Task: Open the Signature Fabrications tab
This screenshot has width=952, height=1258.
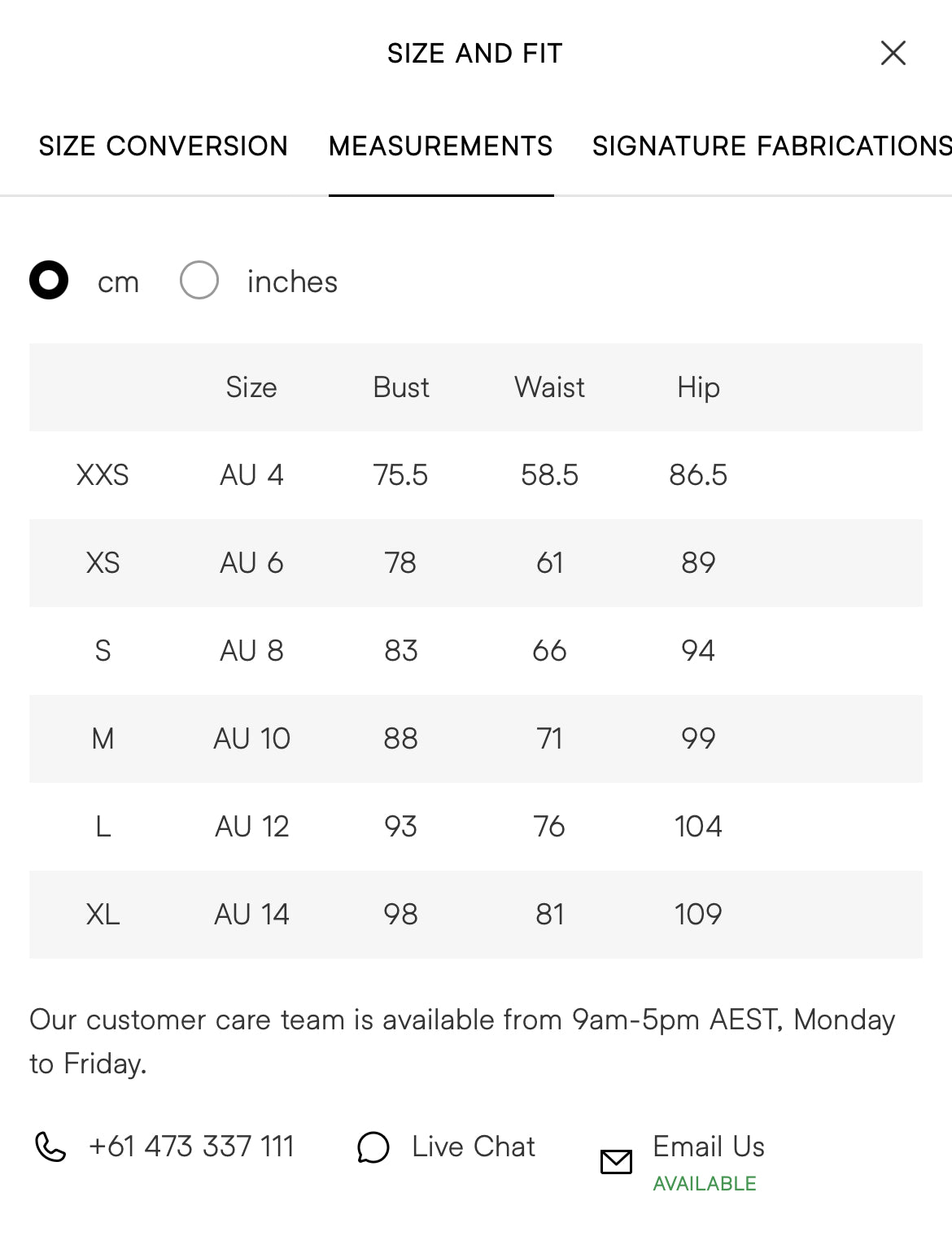Action: [x=771, y=146]
